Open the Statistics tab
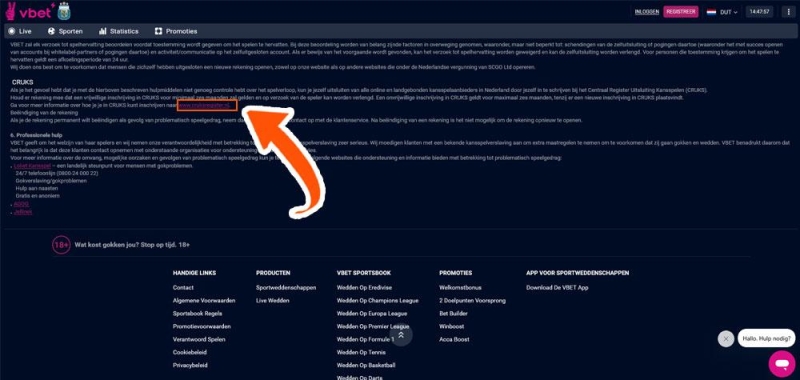Viewport: 800px width, 380px height. click(x=118, y=31)
